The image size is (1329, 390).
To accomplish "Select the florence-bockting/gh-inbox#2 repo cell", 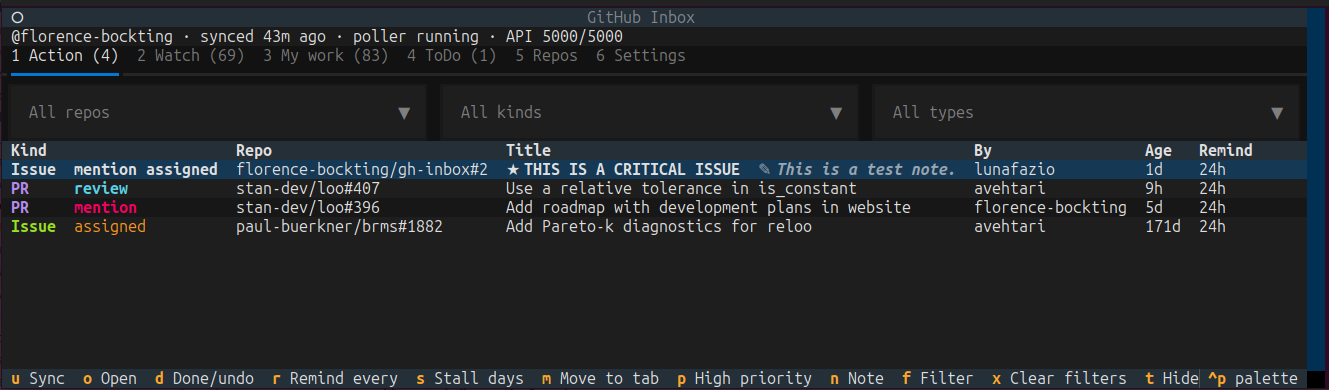I will click(x=362, y=170).
